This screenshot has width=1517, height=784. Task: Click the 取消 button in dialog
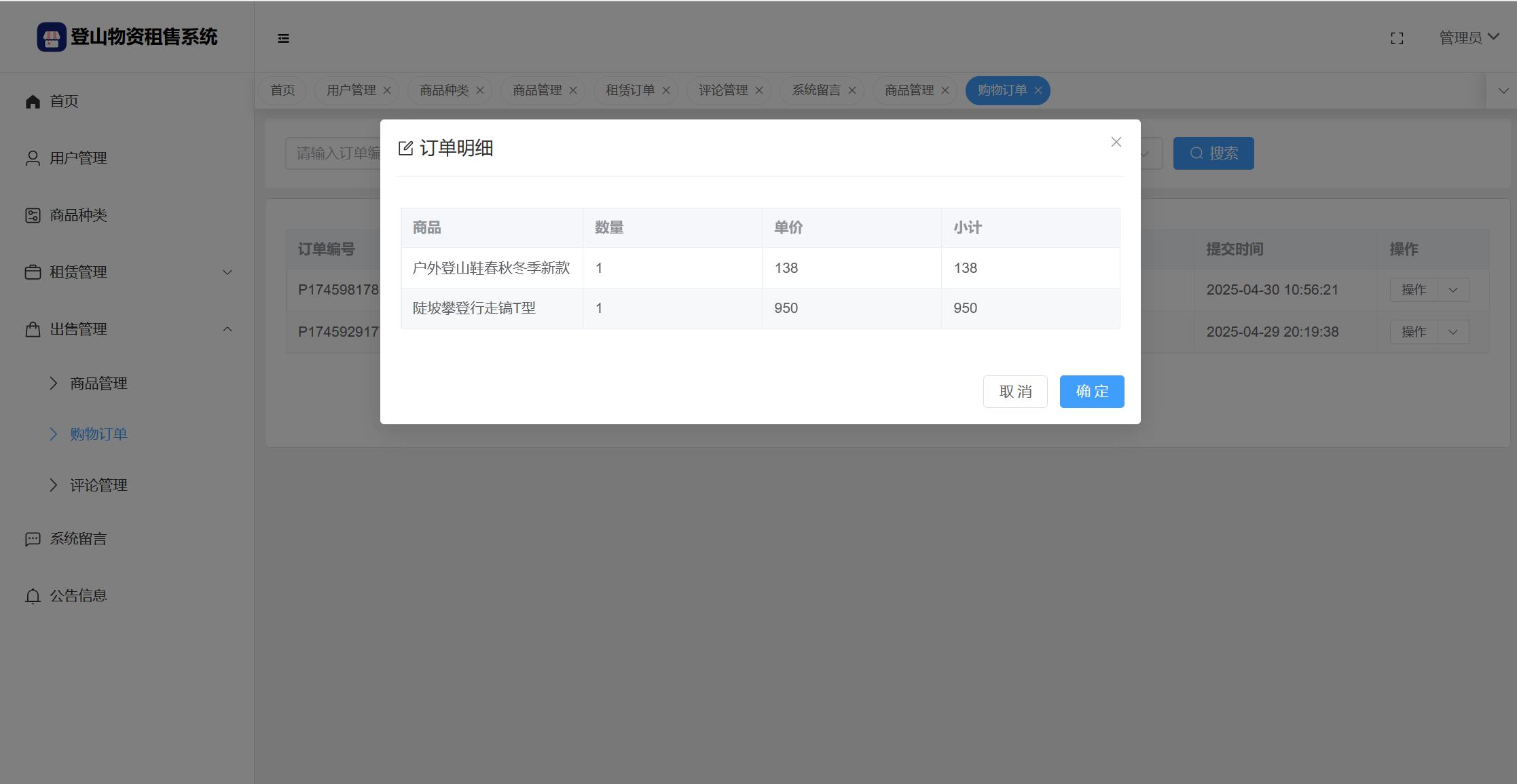(x=1015, y=392)
